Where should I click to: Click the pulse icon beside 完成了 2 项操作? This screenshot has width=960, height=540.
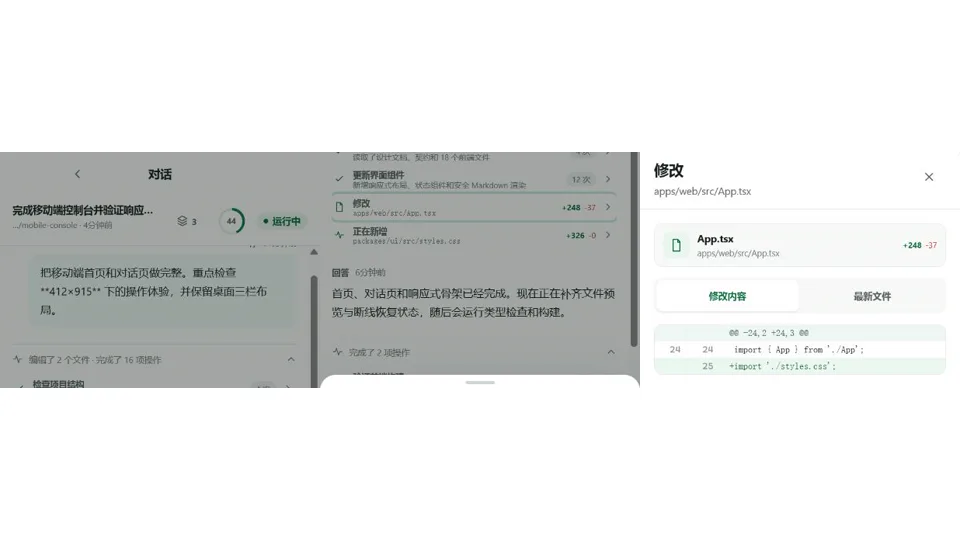coord(337,352)
